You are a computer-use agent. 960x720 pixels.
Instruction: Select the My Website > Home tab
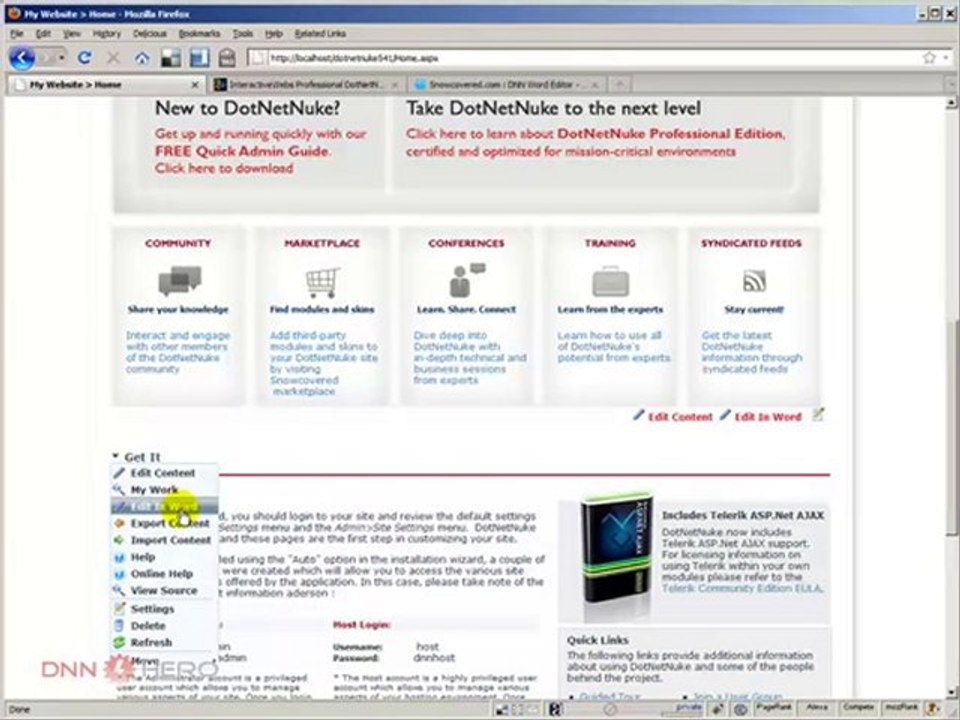[106, 84]
